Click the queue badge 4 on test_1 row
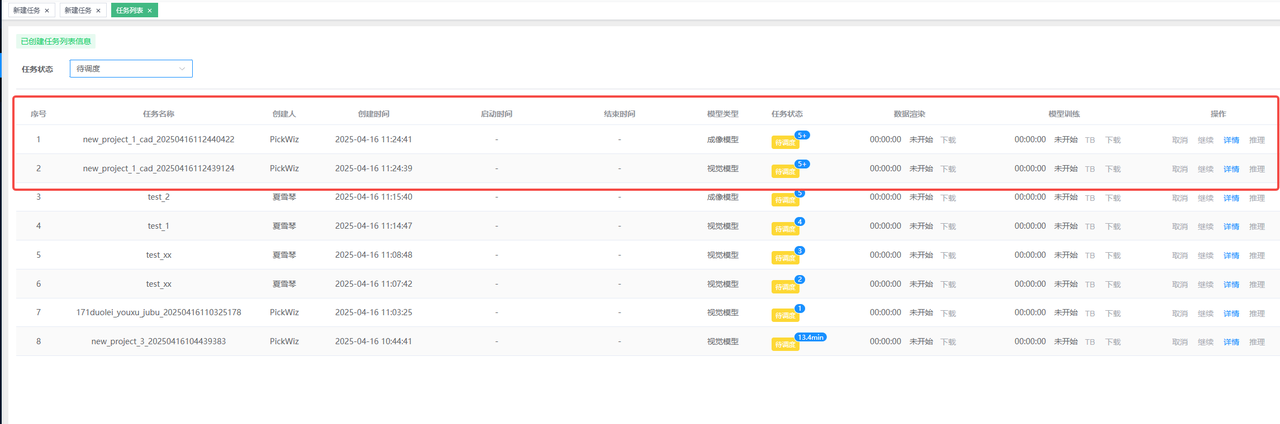The height and width of the screenshot is (424, 1280). [799, 221]
